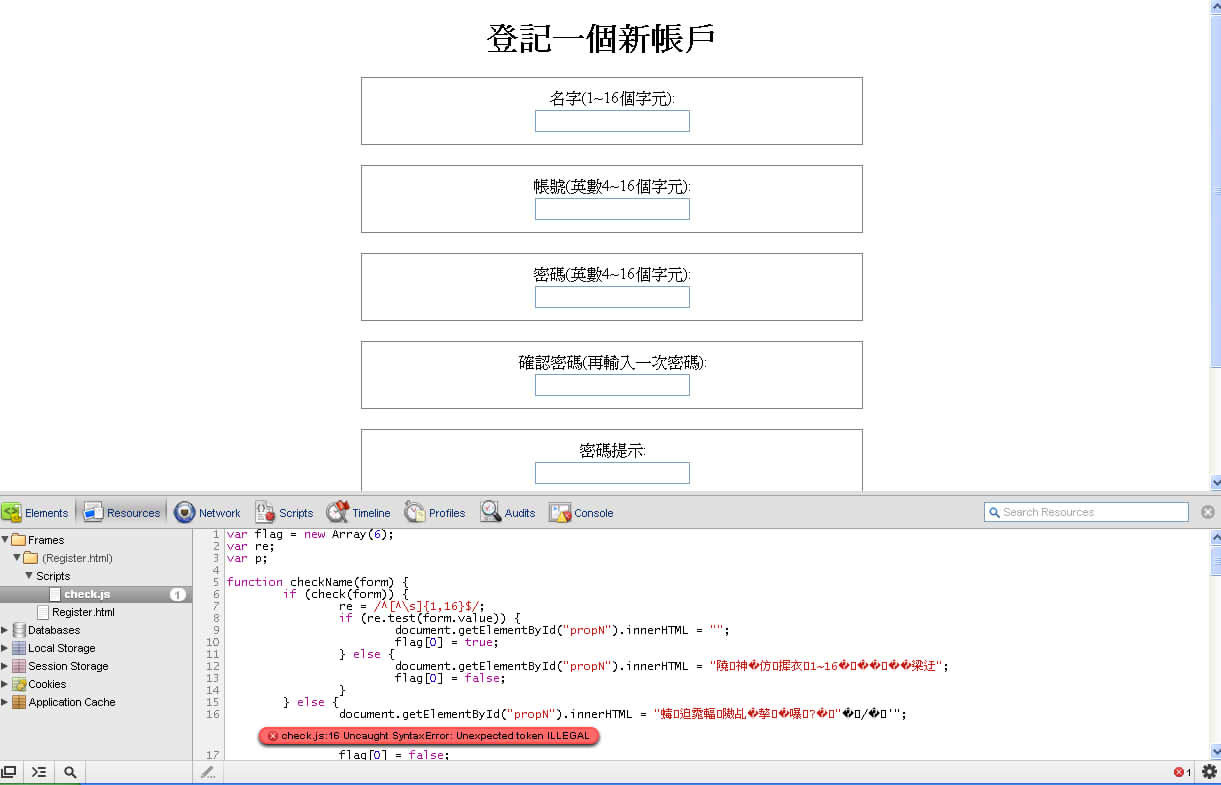Viewport: 1221px width, 785px height.
Task: Select the Frames folder row
Action: (x=96, y=540)
